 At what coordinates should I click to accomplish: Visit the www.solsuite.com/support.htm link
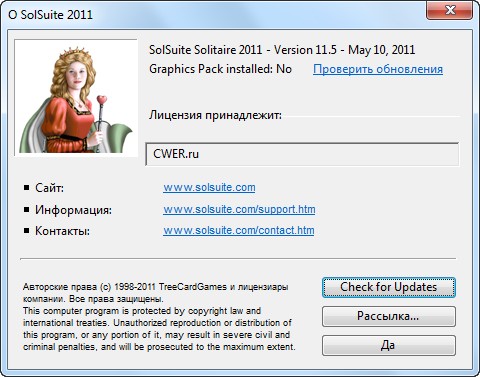pos(239,209)
